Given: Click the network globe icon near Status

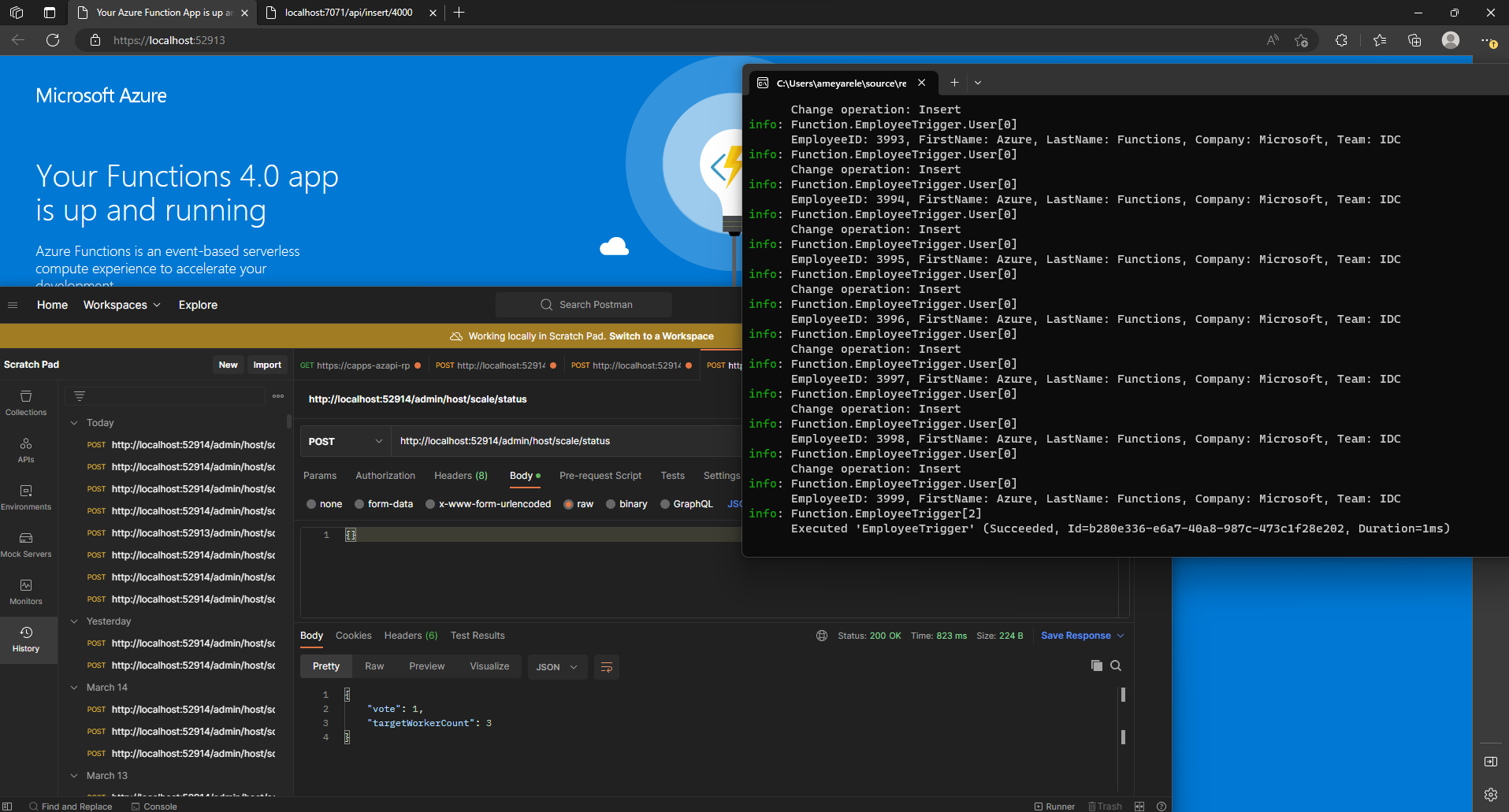Looking at the screenshot, I should coord(822,636).
